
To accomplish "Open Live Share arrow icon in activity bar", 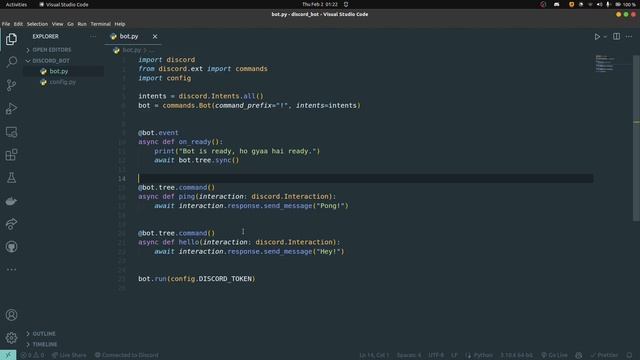I will coord(11,224).
